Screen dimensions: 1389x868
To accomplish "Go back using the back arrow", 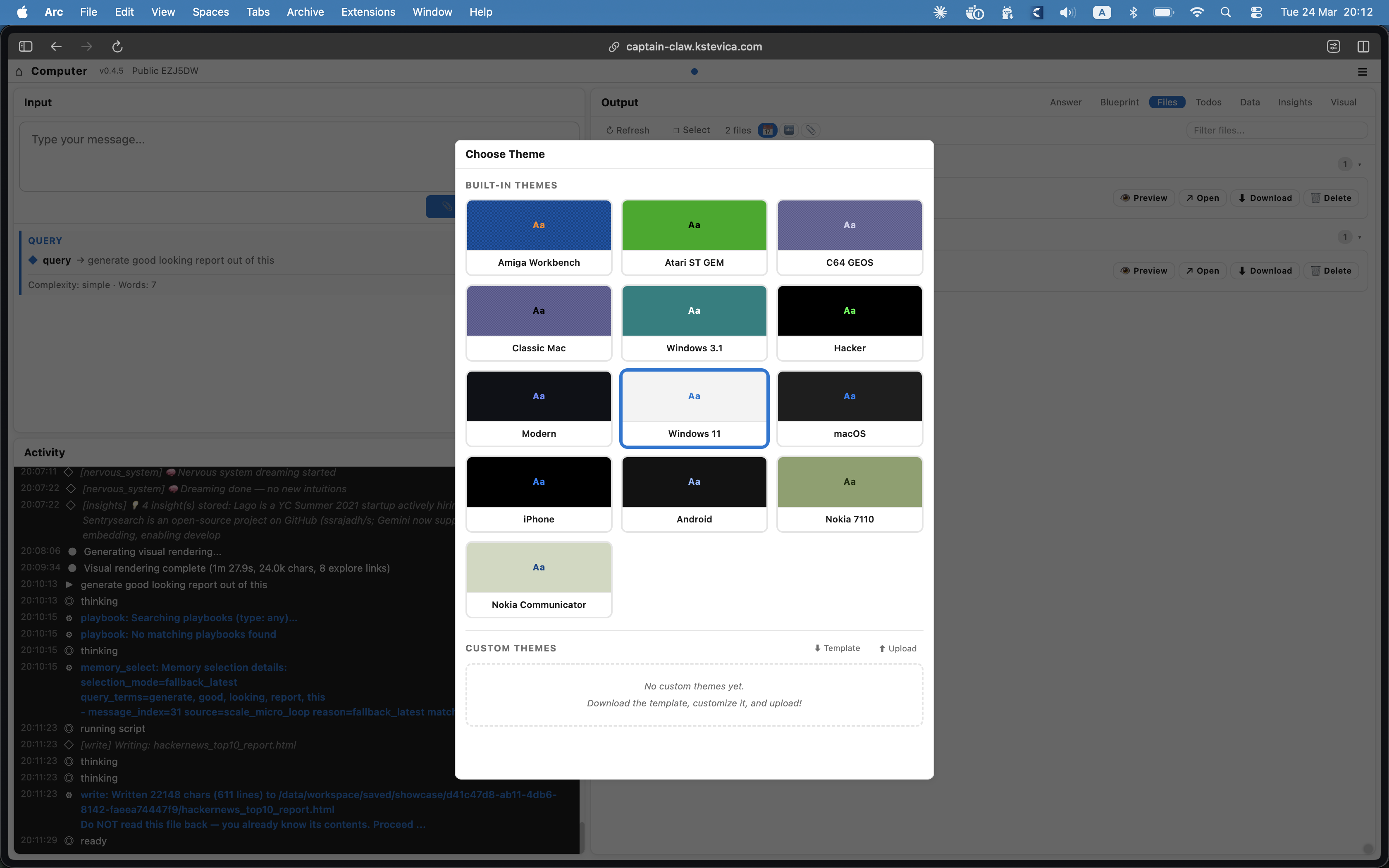I will 56,46.
